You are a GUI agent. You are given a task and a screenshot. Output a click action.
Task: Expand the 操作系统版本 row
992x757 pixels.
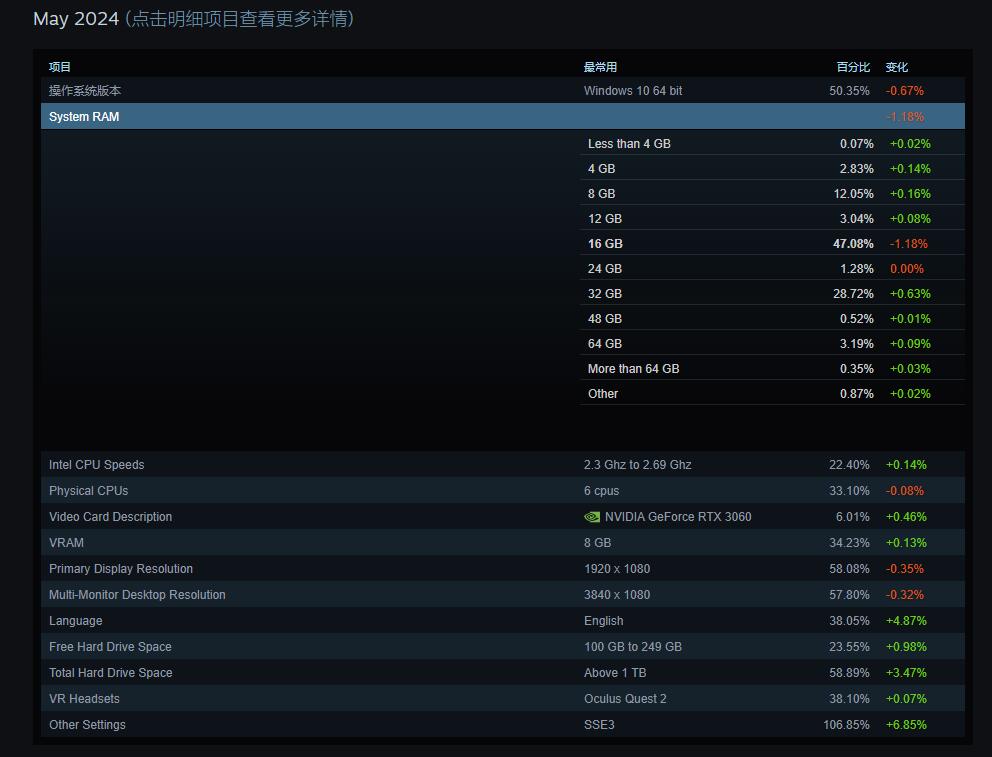point(85,91)
